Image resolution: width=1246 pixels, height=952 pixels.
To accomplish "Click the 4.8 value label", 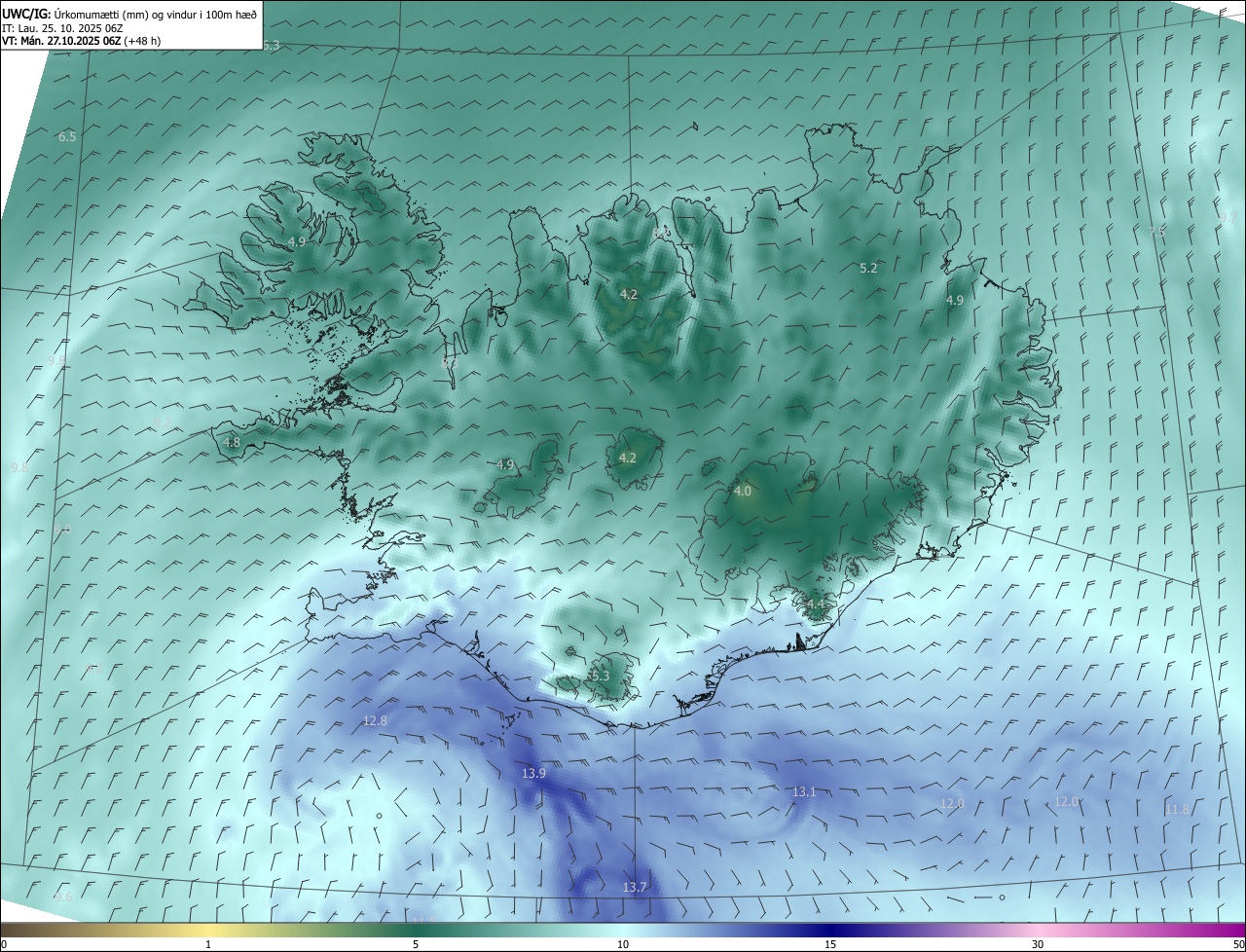I will coord(232,442).
